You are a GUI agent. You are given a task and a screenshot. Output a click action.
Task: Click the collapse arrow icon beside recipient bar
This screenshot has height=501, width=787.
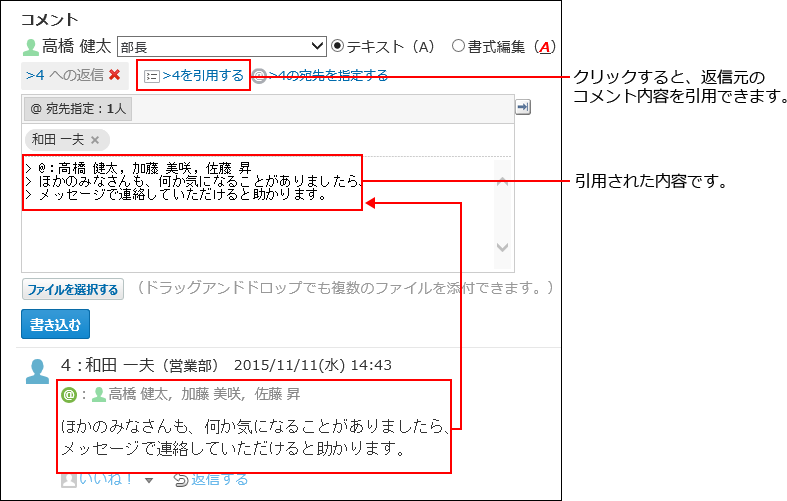(x=523, y=107)
